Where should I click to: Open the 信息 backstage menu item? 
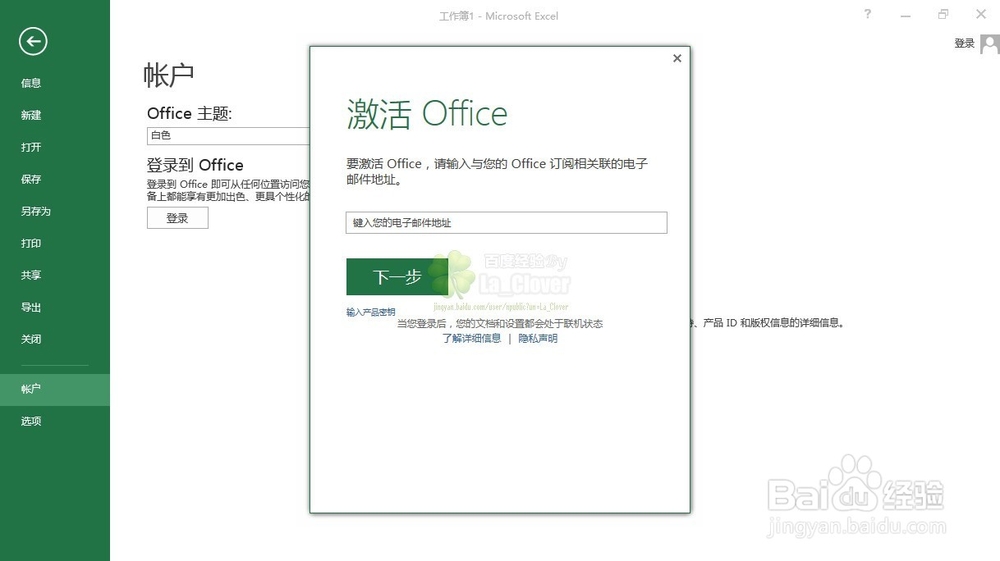(31, 83)
